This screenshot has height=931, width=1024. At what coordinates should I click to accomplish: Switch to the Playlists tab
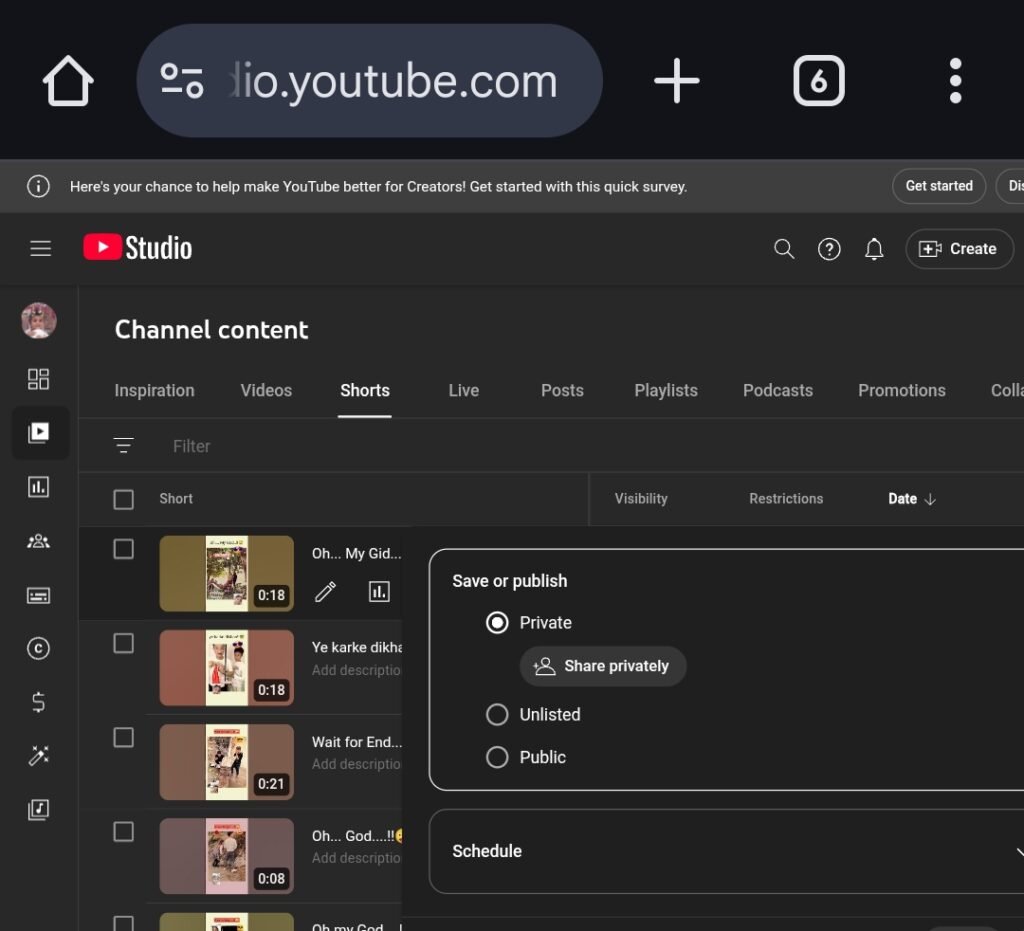[666, 390]
